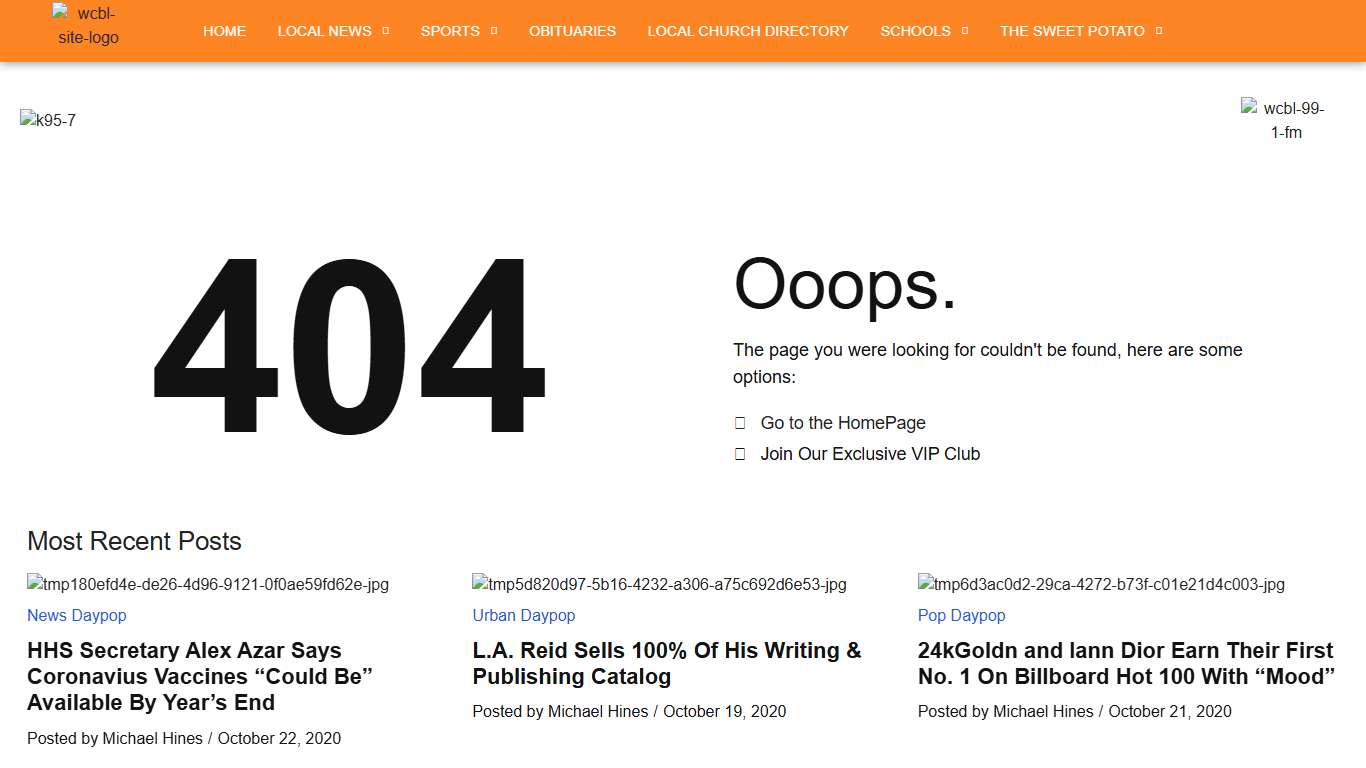The image size is (1366, 768).
Task: Click icon beside Go to the HomePage
Action: click(740, 423)
